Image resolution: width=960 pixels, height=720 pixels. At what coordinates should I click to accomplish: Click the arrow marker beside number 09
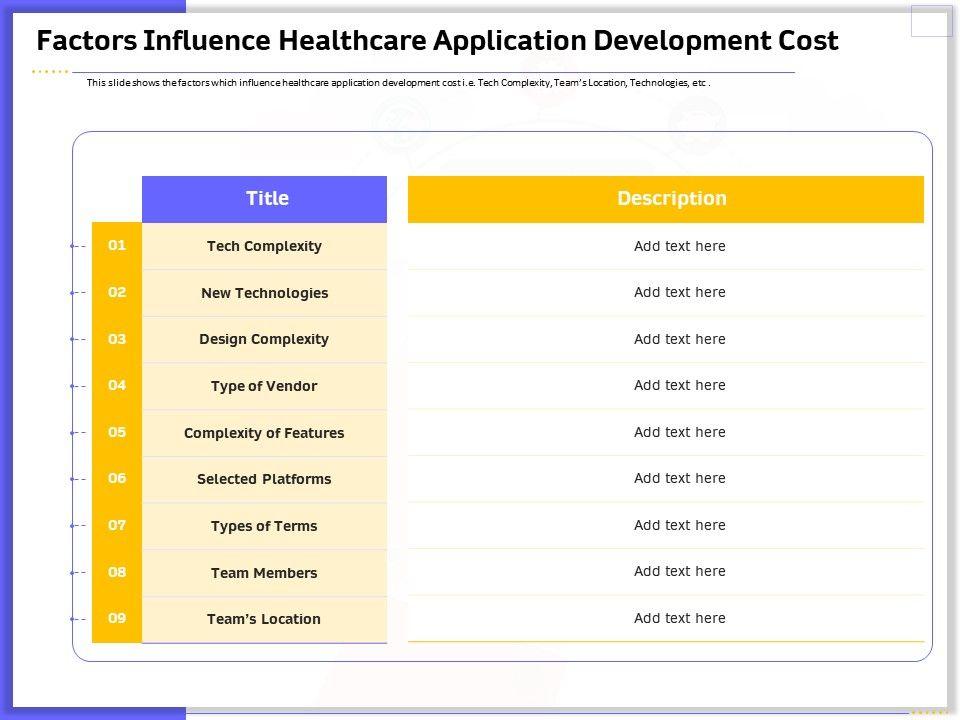pos(77,619)
